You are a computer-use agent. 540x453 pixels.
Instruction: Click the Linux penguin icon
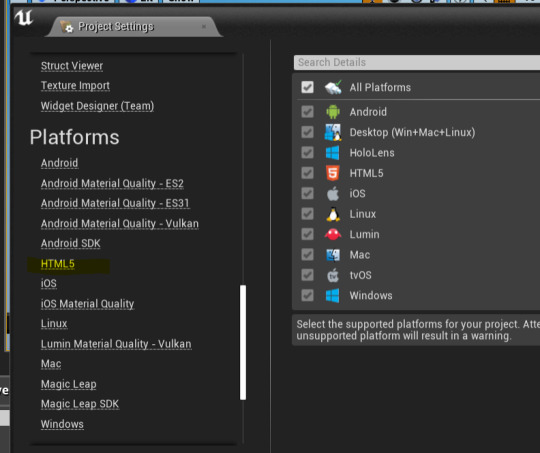click(x=333, y=214)
